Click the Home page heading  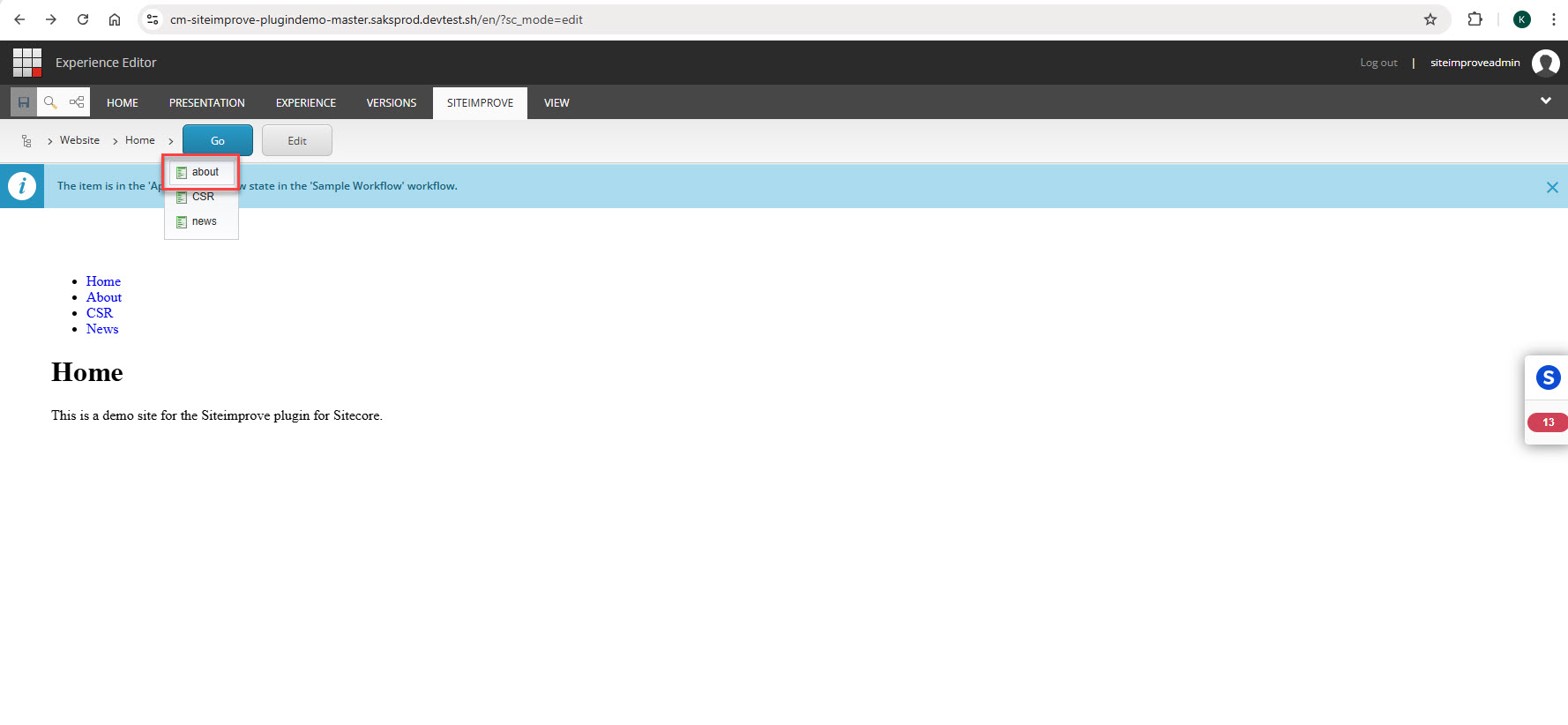(x=87, y=372)
